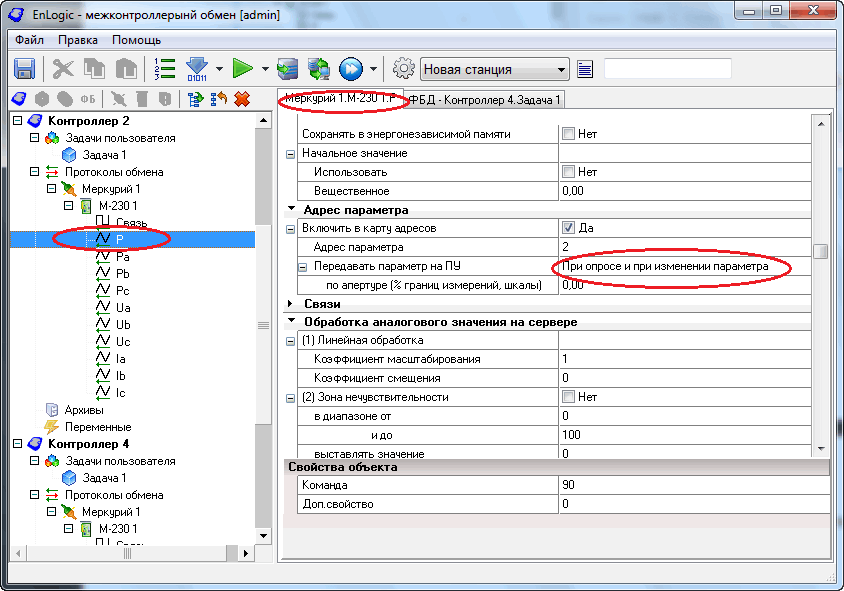Select parameter Ua in the tree
The image size is (844, 591).
tap(123, 308)
